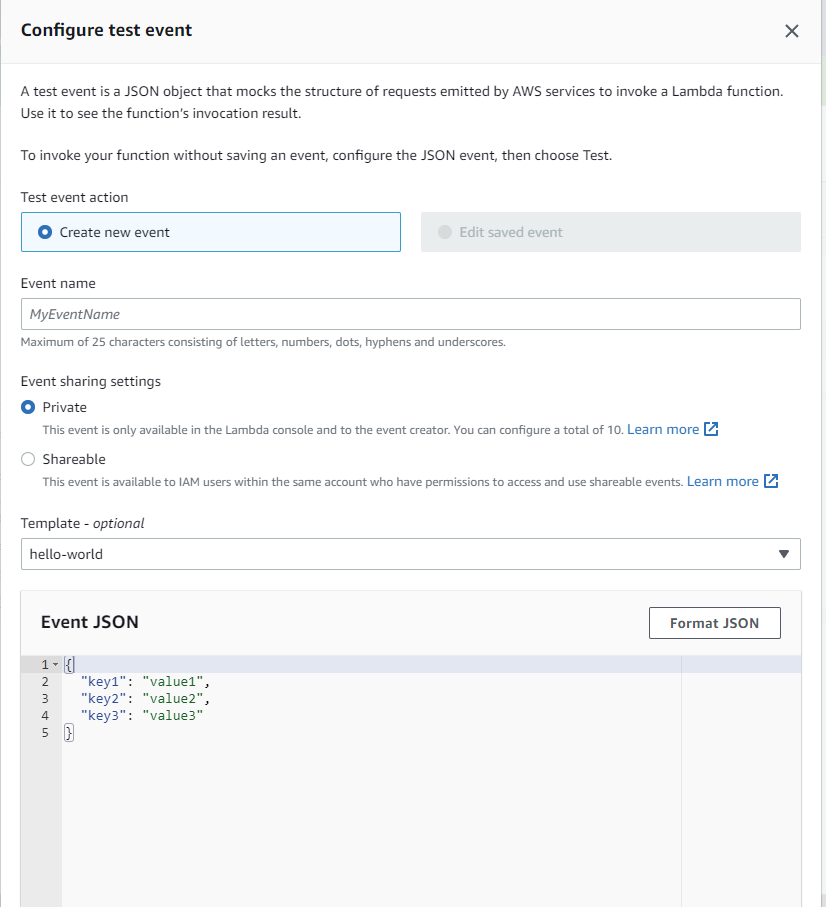Click line number 3 in editor gutter
This screenshot has width=826, height=907.
[x=45, y=699]
